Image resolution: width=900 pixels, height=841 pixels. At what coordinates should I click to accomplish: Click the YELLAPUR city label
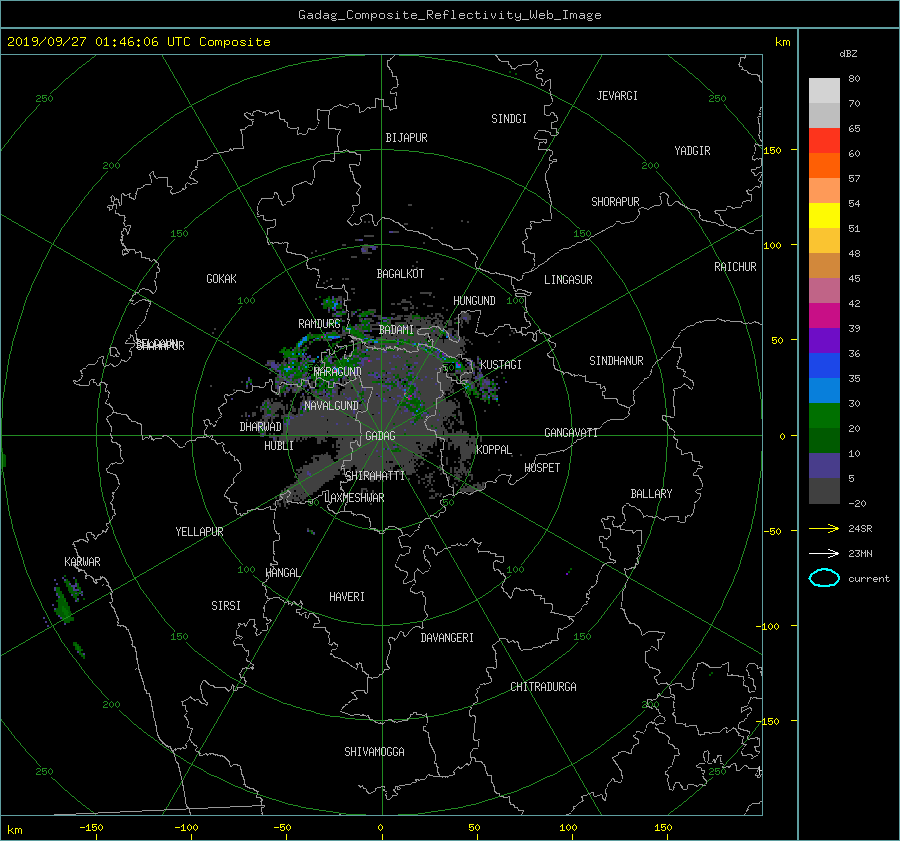click(199, 532)
